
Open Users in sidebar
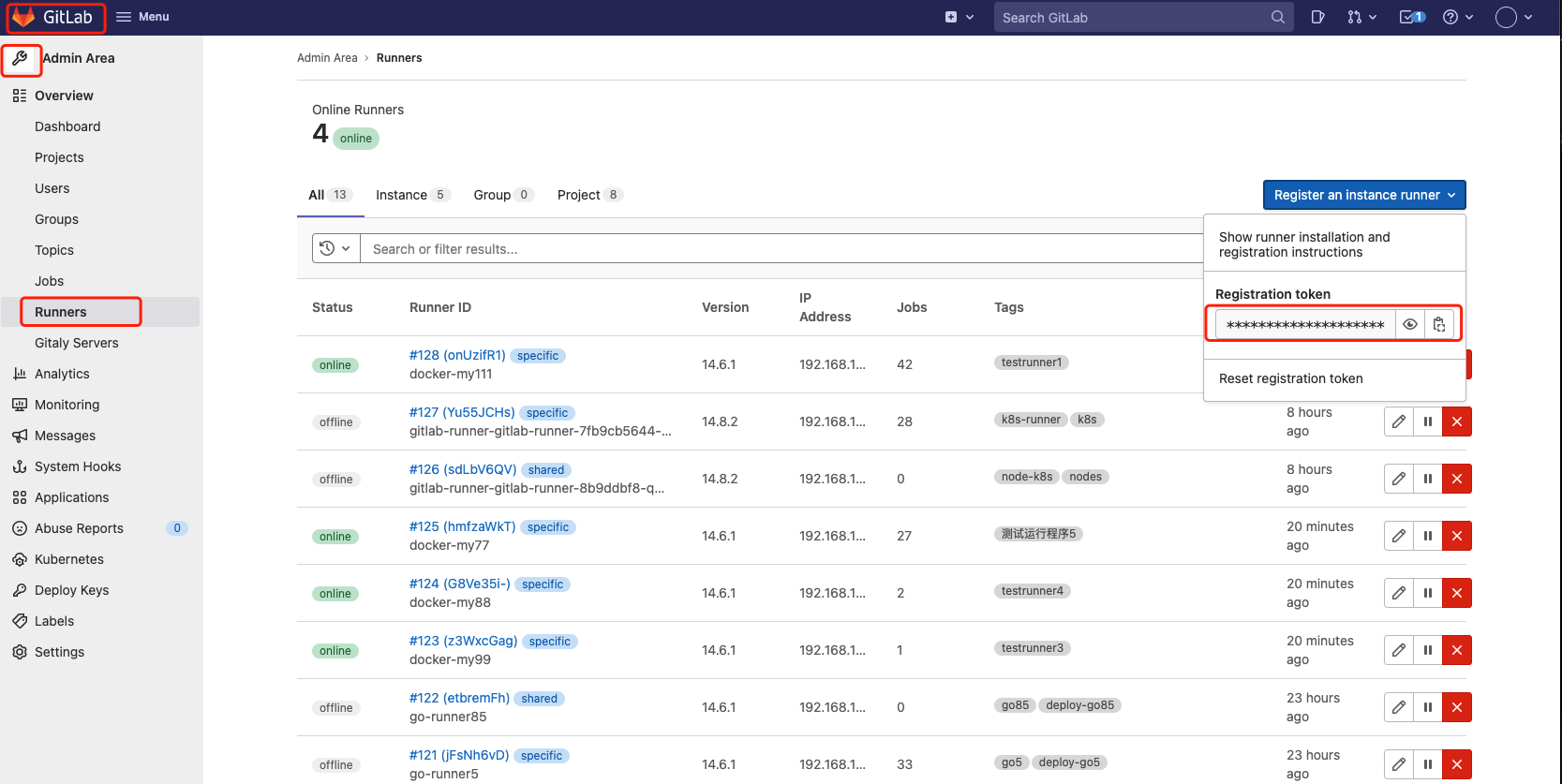coord(52,188)
